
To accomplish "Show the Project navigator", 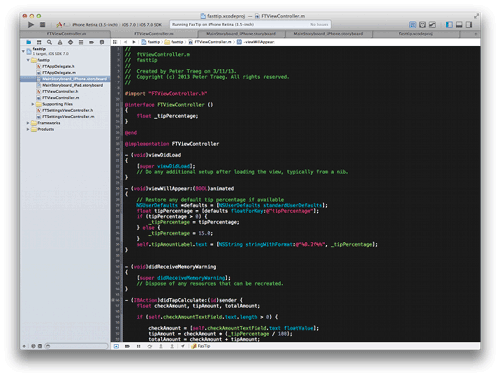I will tap(29, 42).
